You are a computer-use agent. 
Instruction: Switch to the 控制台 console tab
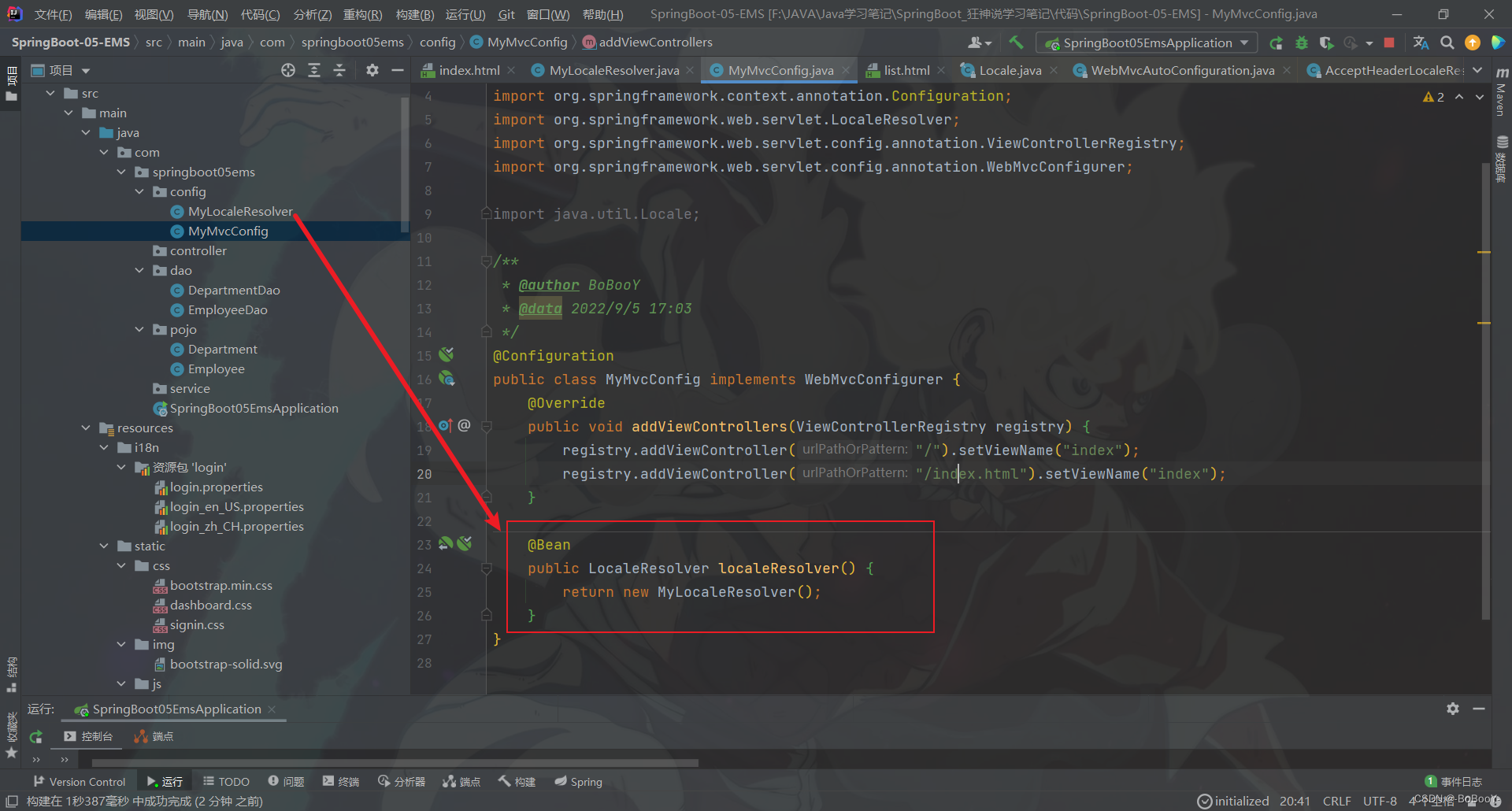pos(89,736)
